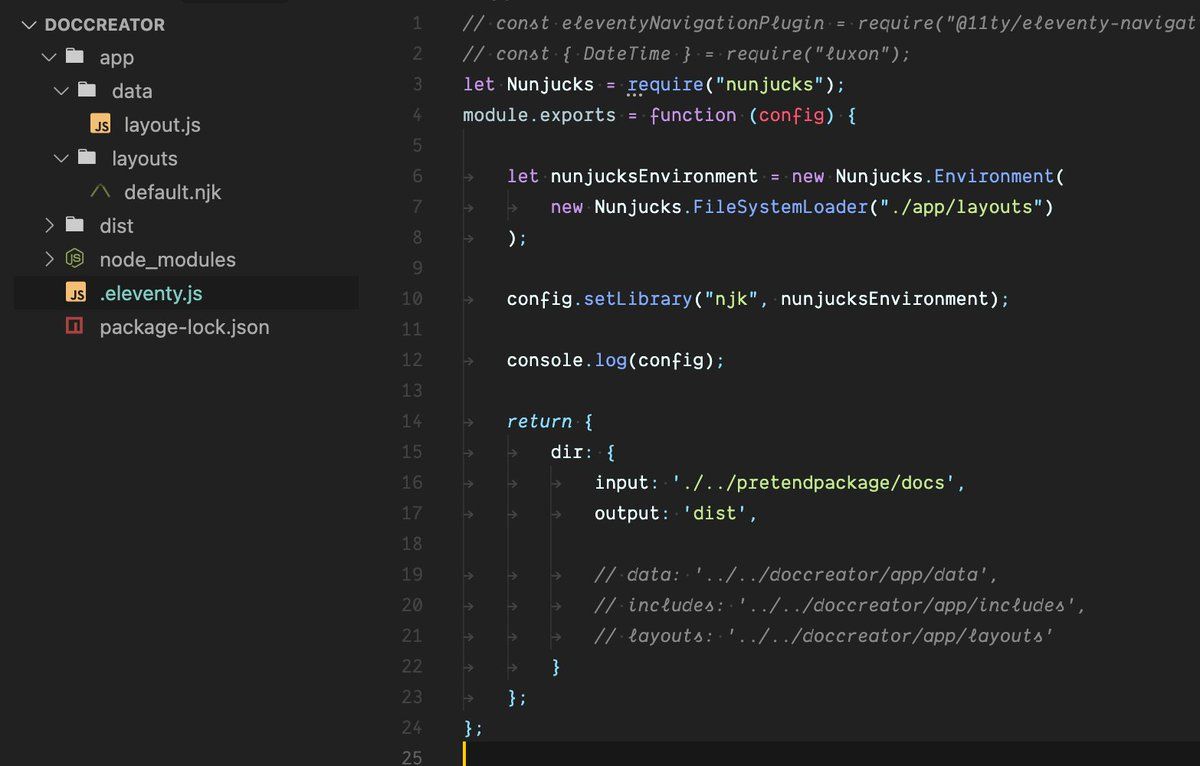
Task: Click the npm icon beside package-lock.json
Action: pos(75,327)
